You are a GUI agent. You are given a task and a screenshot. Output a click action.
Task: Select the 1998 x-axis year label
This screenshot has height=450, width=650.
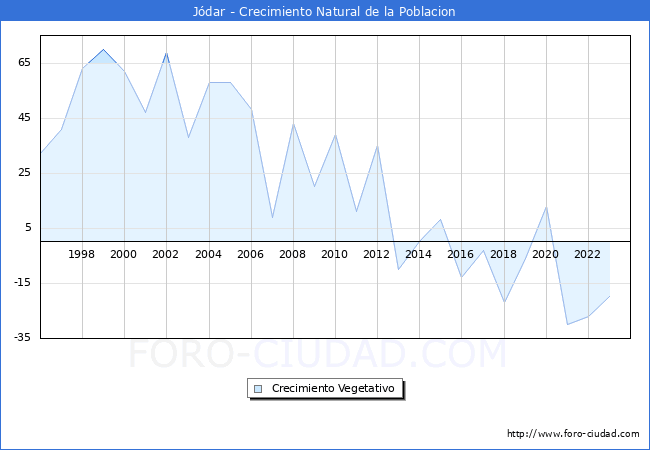81,254
